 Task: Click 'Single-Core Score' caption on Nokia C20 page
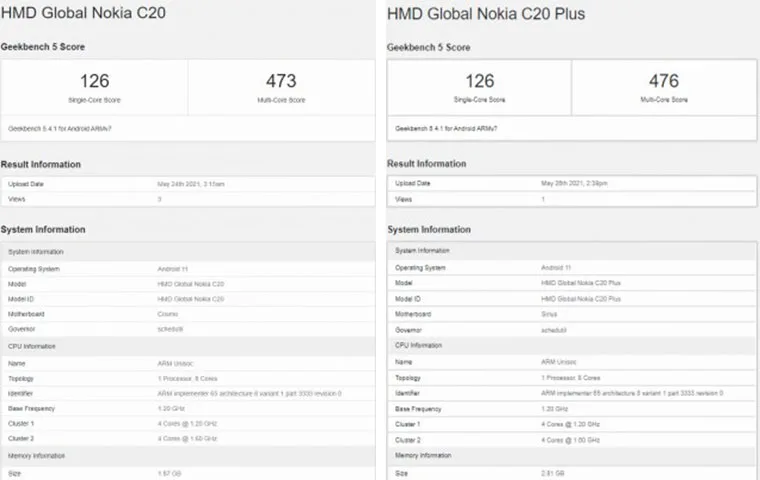click(95, 100)
